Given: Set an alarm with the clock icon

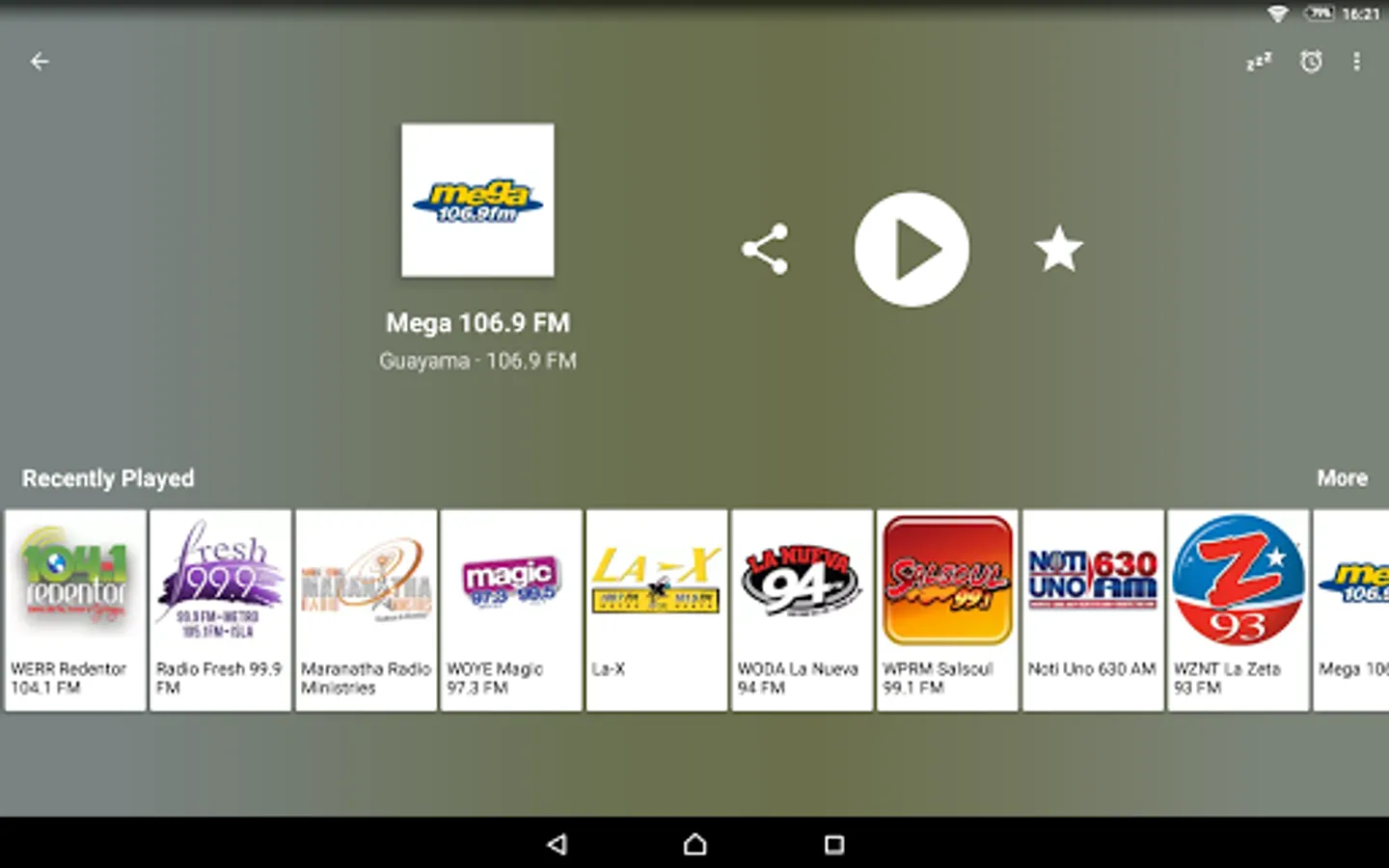Looking at the screenshot, I should tap(1311, 62).
